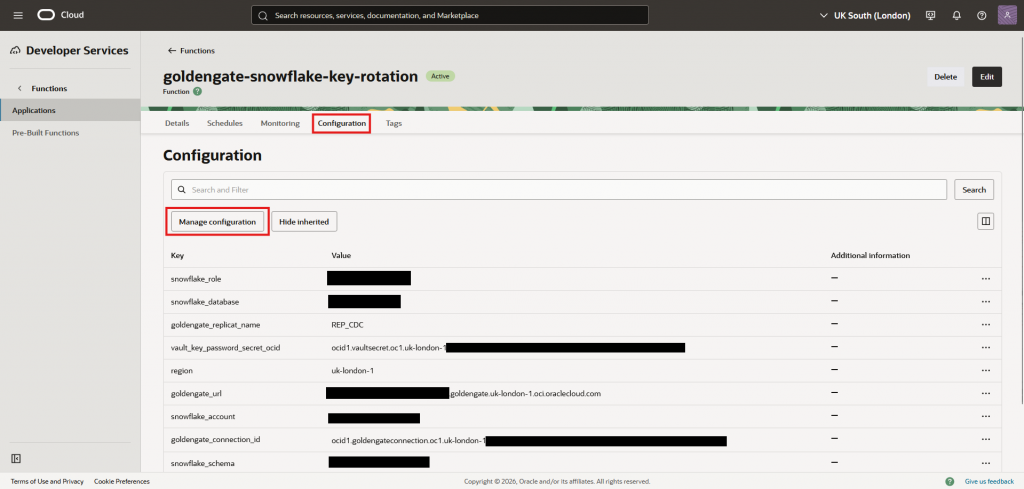Screen dimensions: 1024x489
Task: Open actions menu for goldengate_url row
Action: click(985, 394)
